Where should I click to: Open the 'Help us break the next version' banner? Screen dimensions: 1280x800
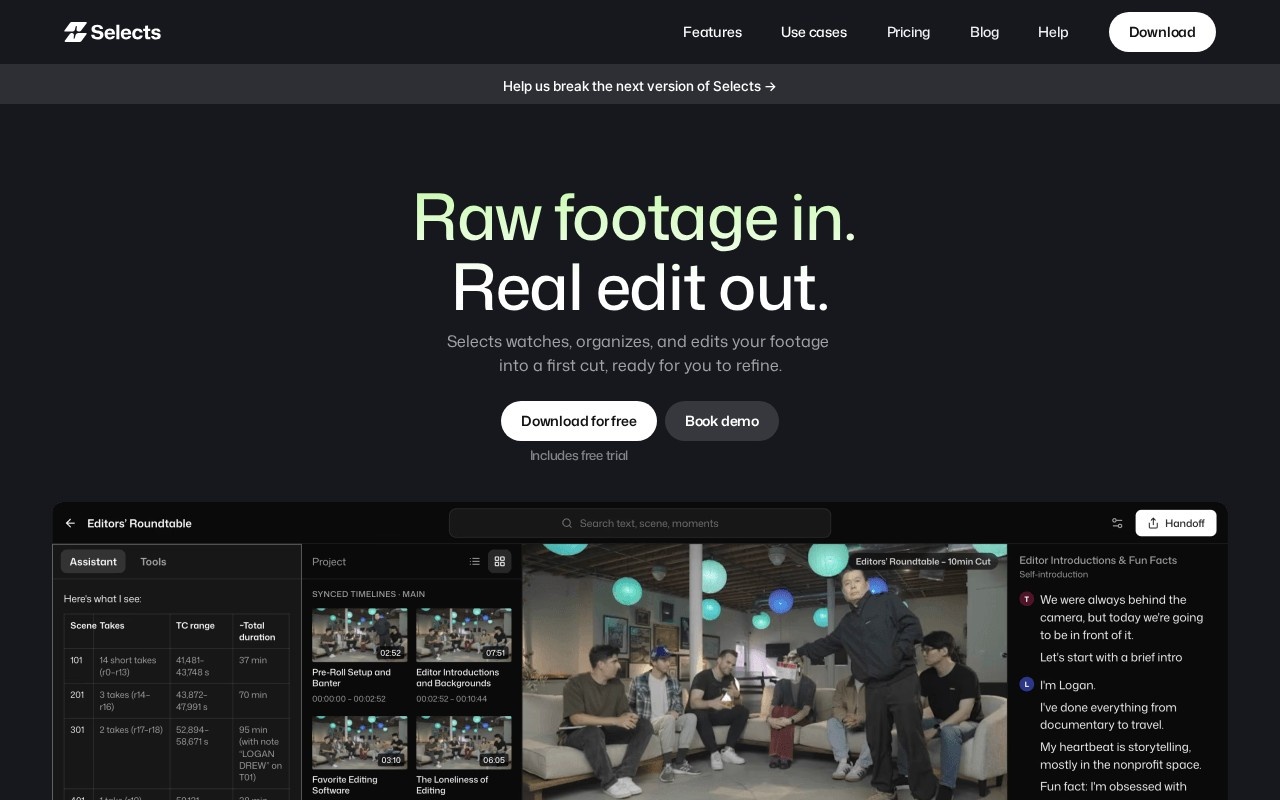click(x=640, y=86)
